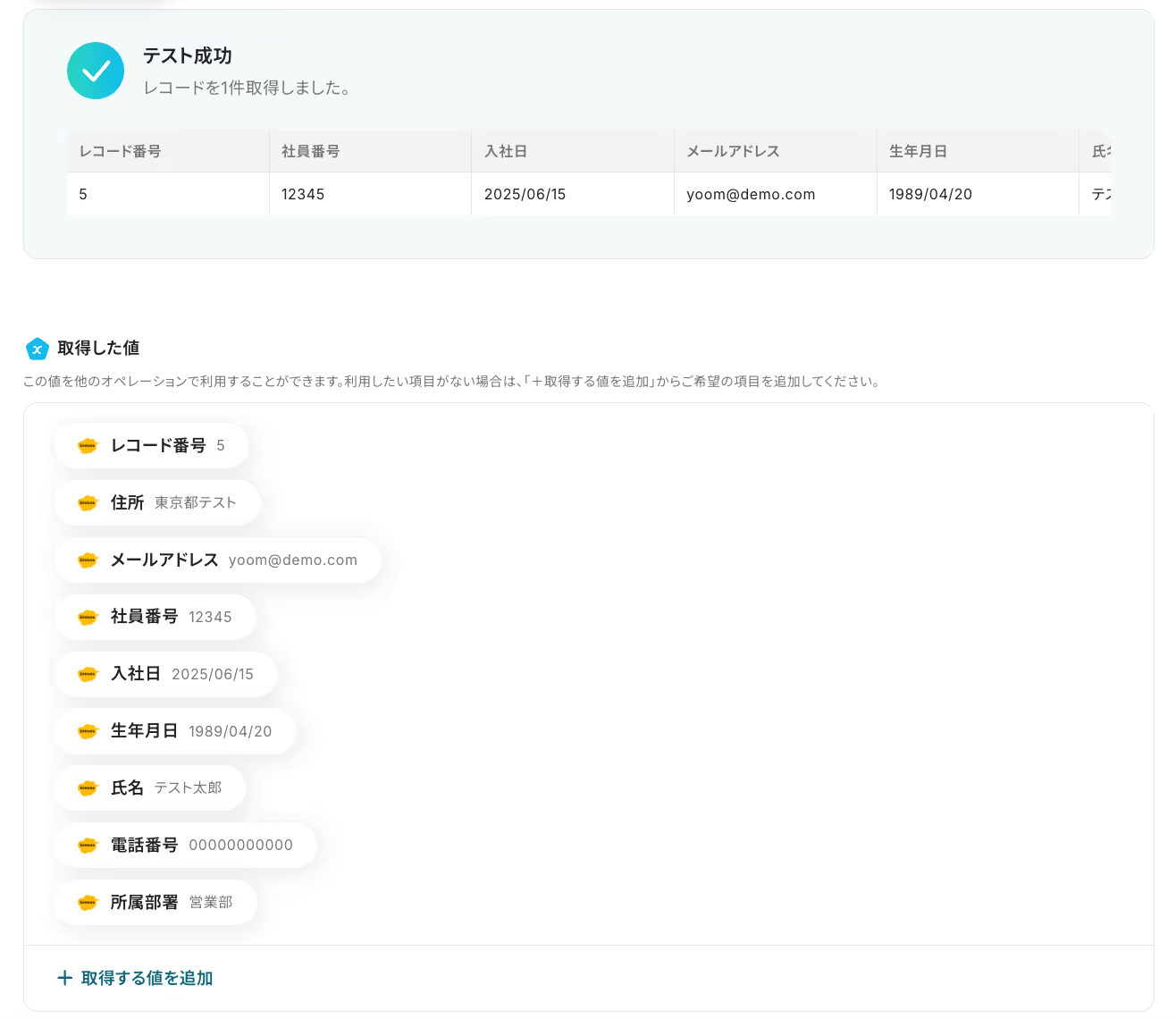Select the 生年月日 value chip

[x=175, y=731]
